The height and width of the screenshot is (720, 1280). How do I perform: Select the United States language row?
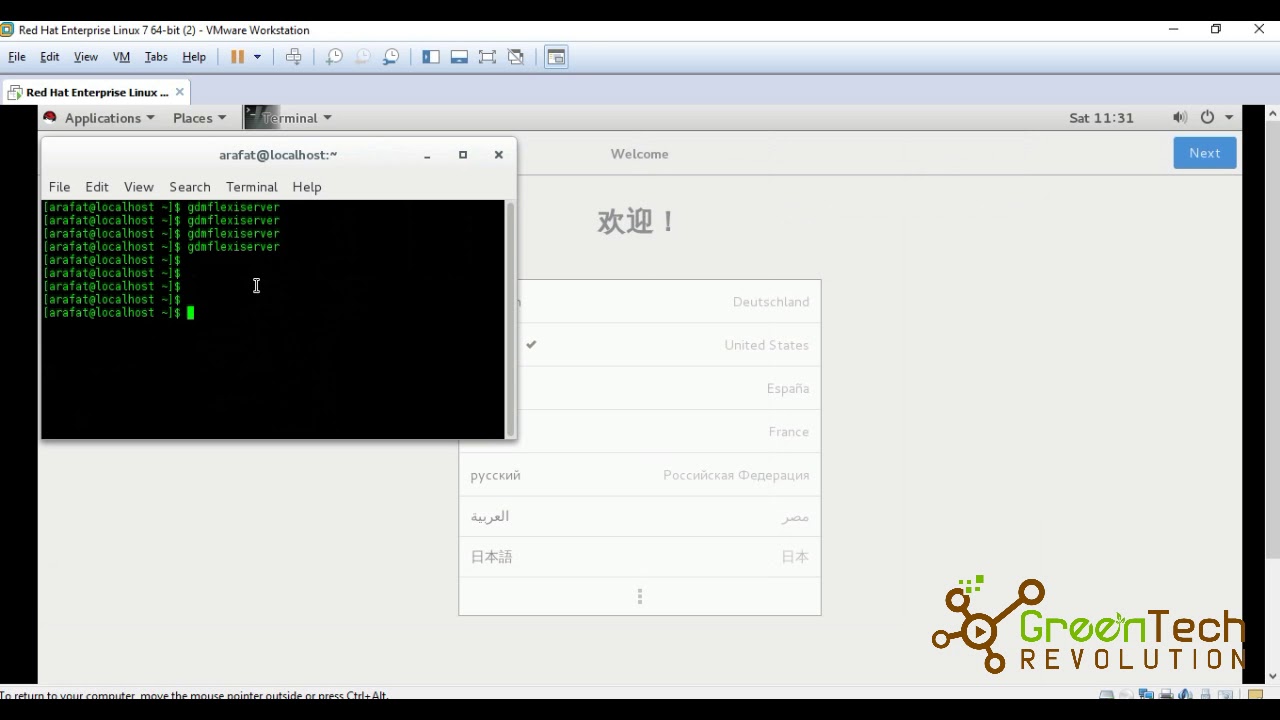tap(668, 345)
